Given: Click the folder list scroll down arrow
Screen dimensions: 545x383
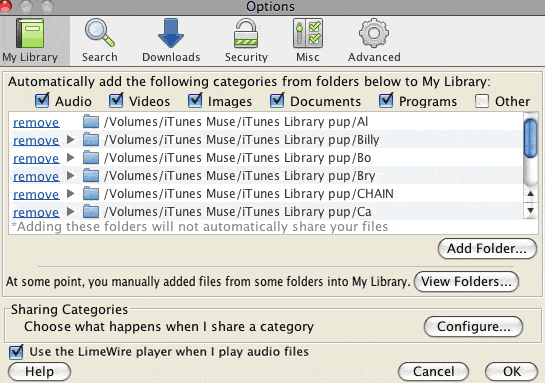Looking at the screenshot, I should coord(530,210).
